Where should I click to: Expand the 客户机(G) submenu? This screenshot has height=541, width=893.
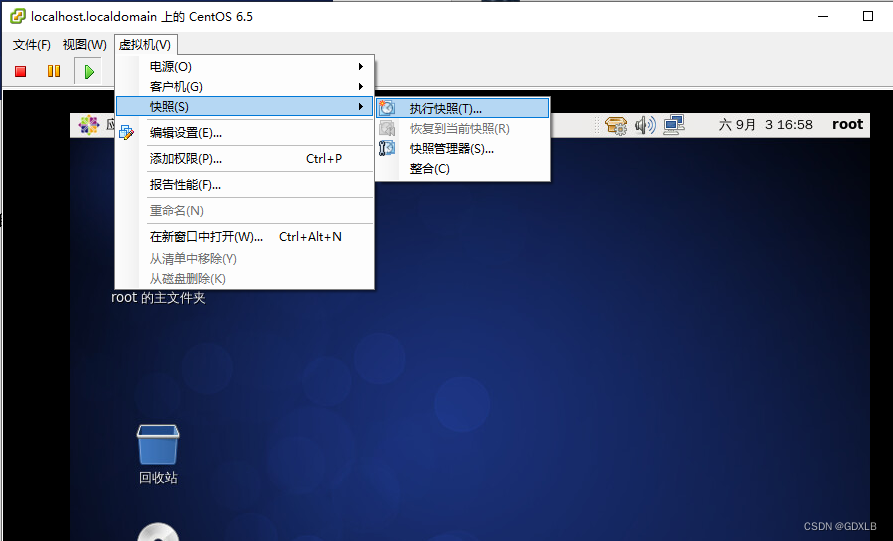pyautogui.click(x=245, y=87)
